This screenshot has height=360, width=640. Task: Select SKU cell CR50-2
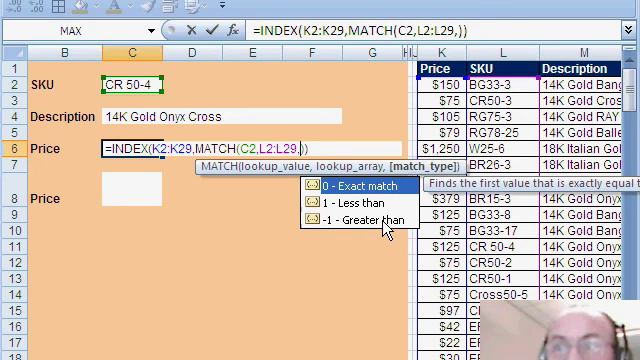[503, 262]
